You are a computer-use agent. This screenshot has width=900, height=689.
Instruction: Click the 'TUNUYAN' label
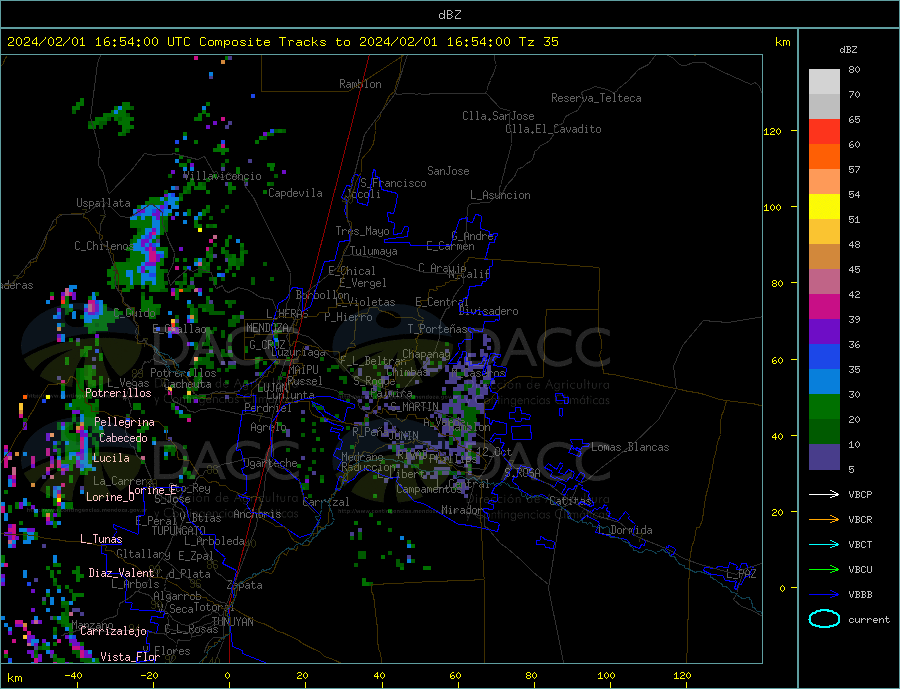232,622
